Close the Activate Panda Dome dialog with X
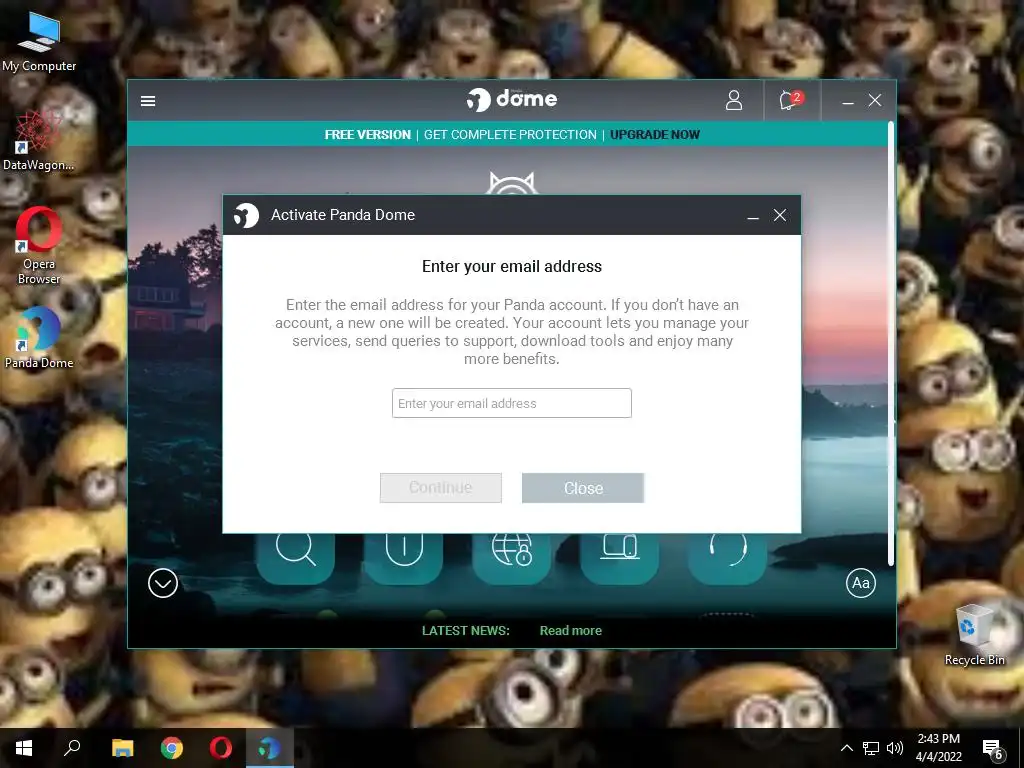1024x768 pixels. (780, 215)
